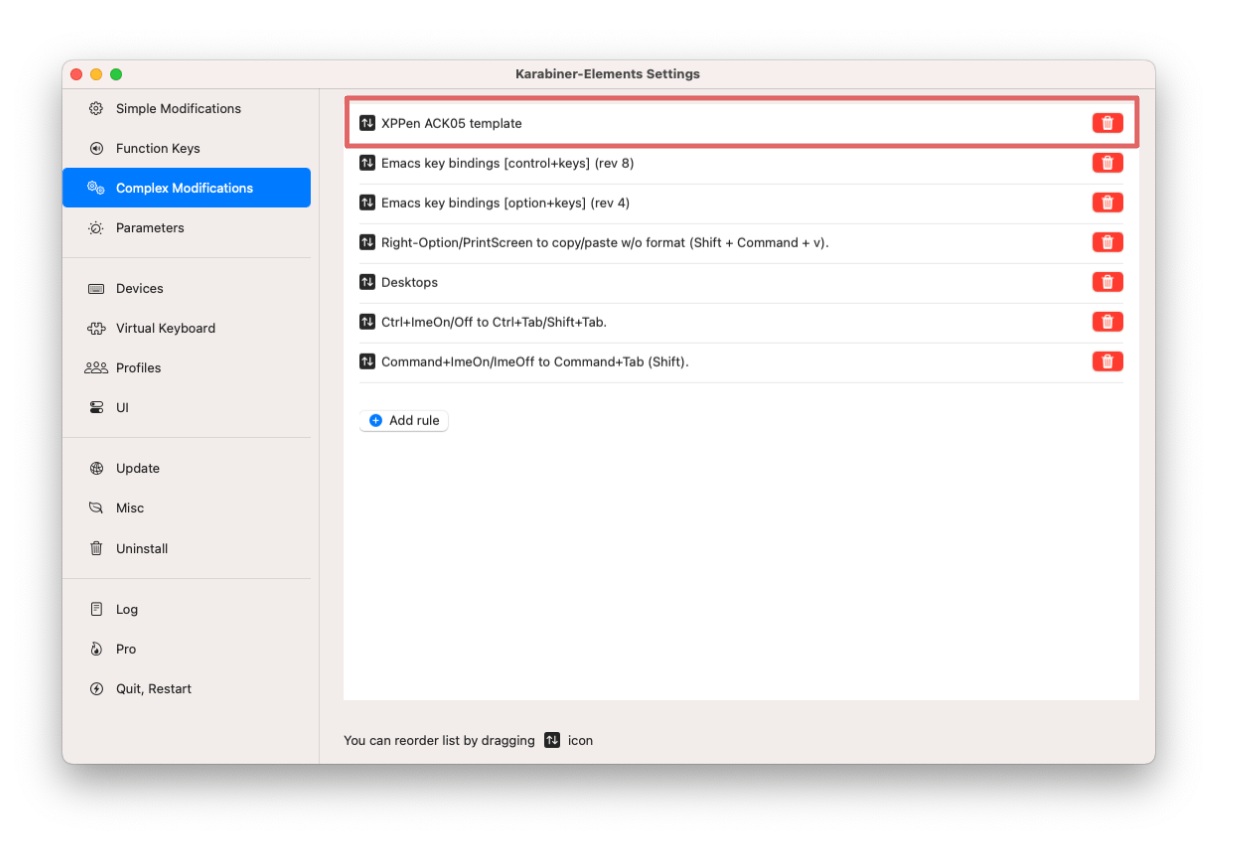Click the XPPen ACK05 template rule name

451,123
